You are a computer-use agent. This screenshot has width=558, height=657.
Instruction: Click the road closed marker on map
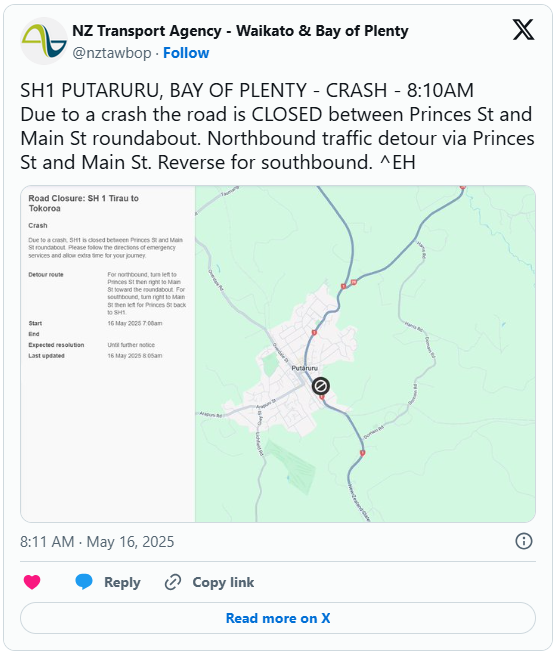point(320,385)
